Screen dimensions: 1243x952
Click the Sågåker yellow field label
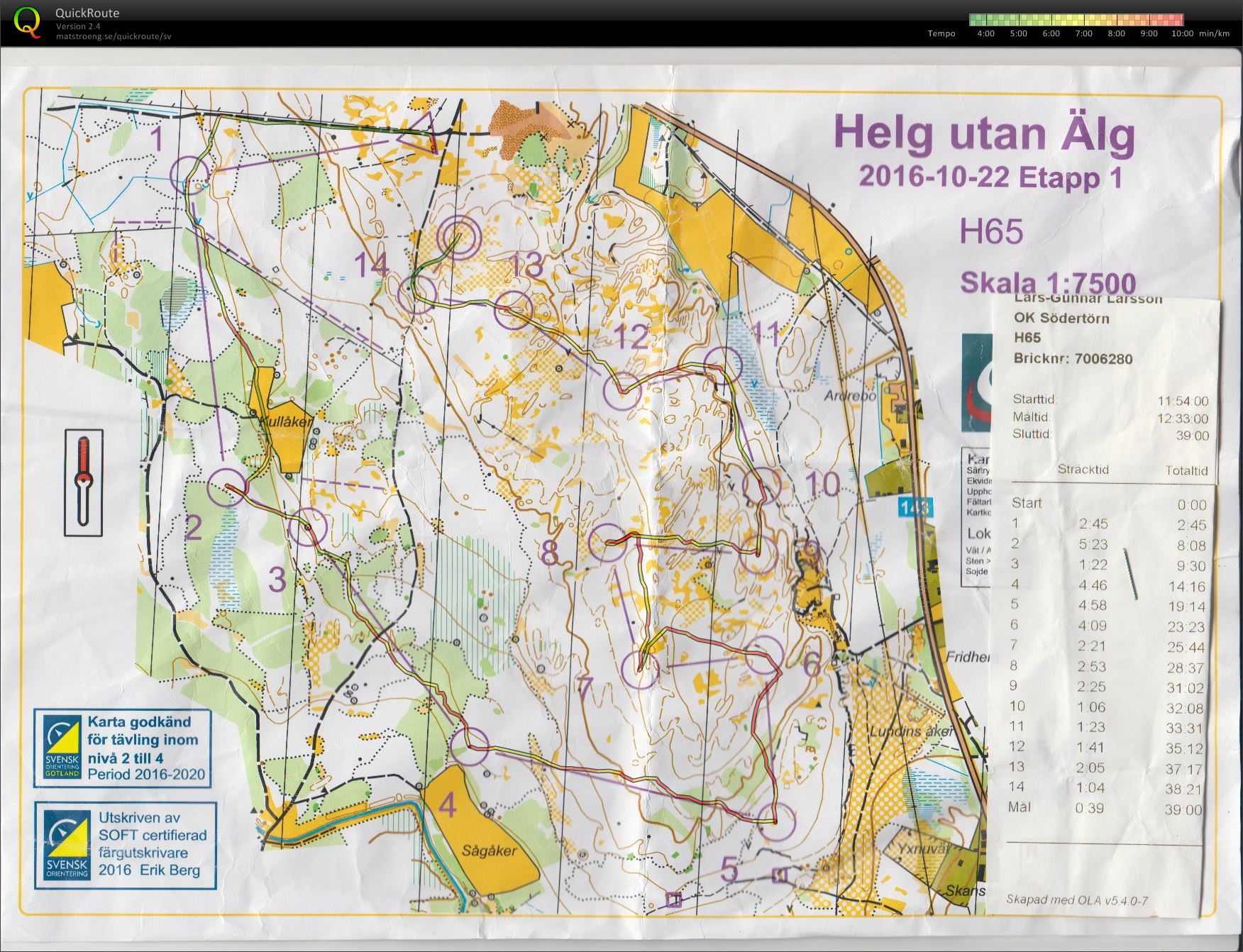(488, 850)
